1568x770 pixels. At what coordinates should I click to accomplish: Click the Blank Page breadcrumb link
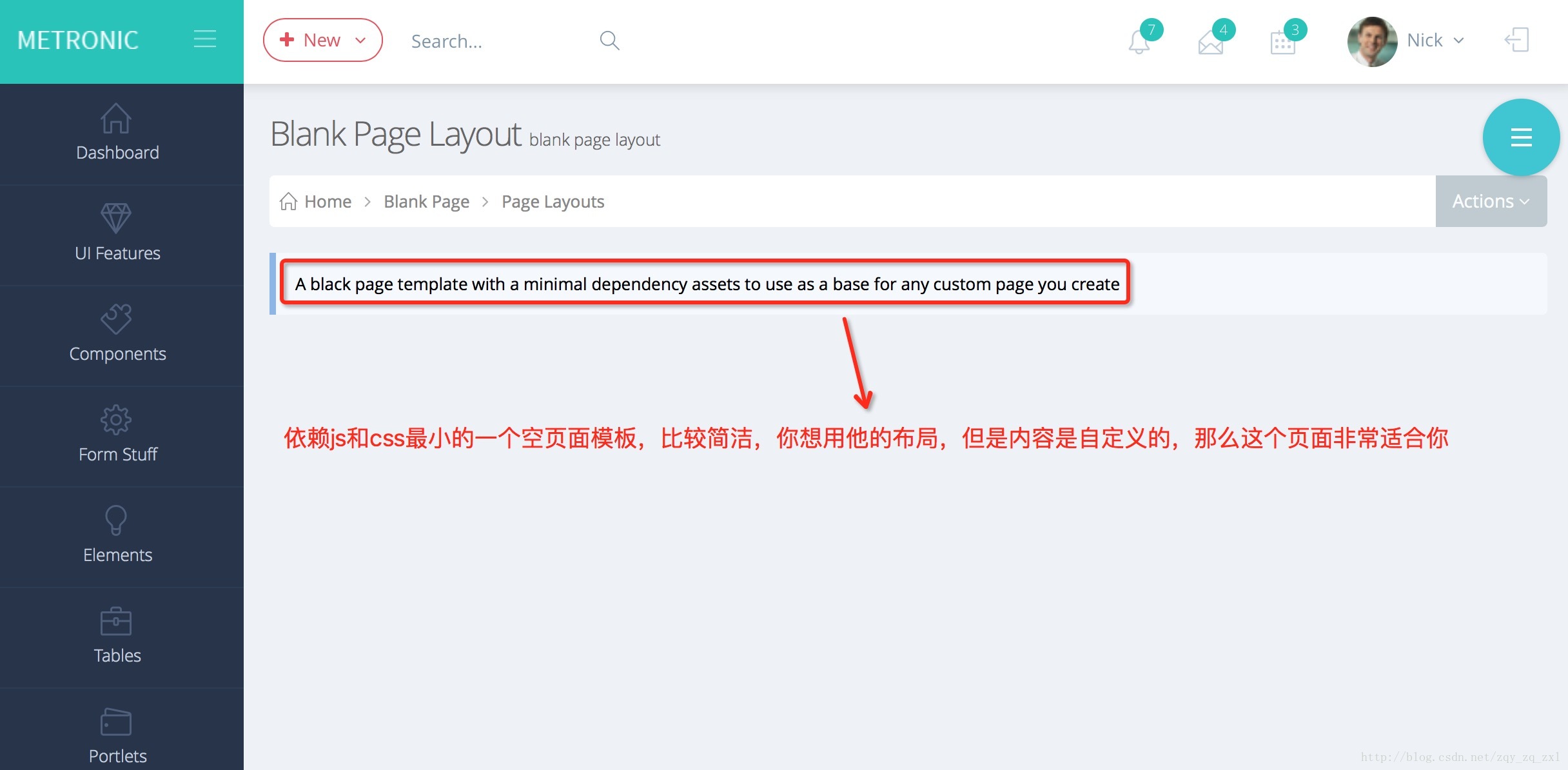click(x=426, y=202)
